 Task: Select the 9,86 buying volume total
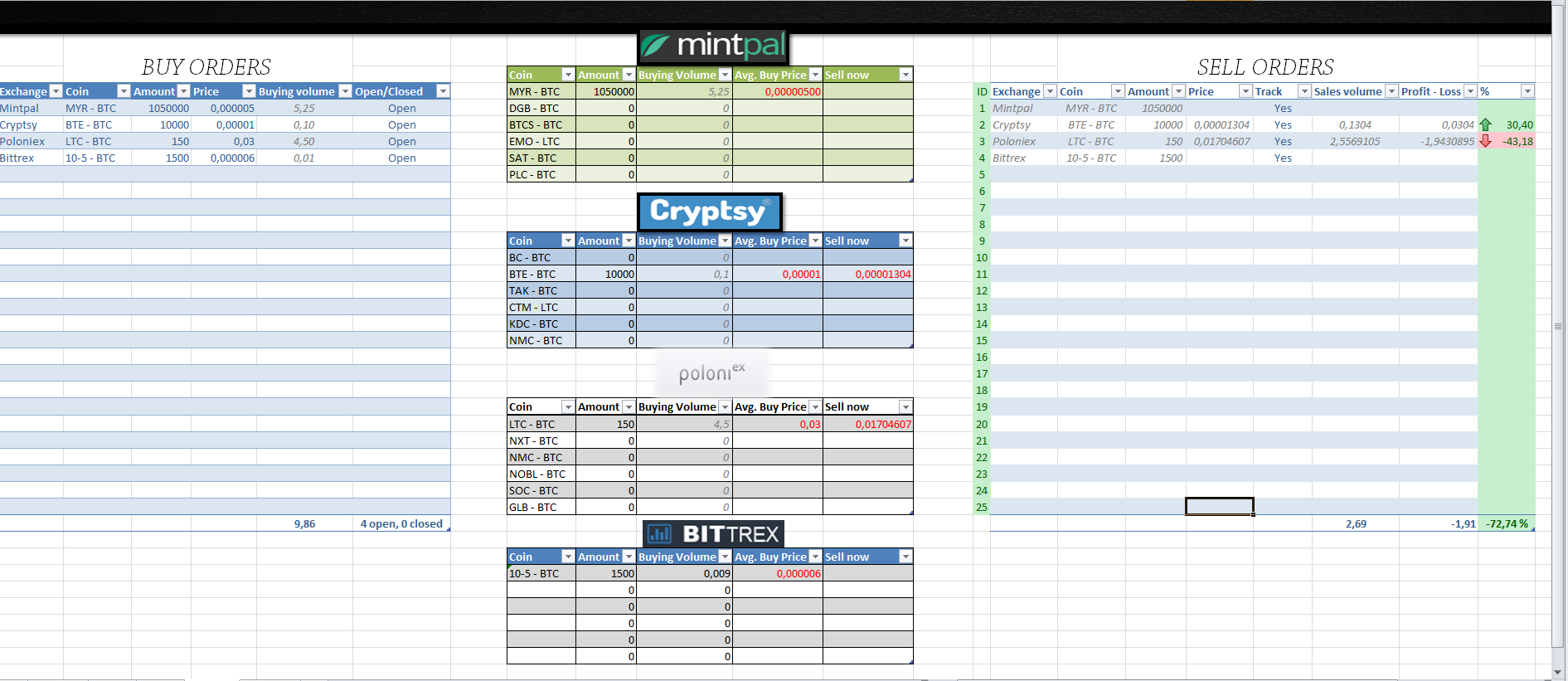pyautogui.click(x=304, y=523)
